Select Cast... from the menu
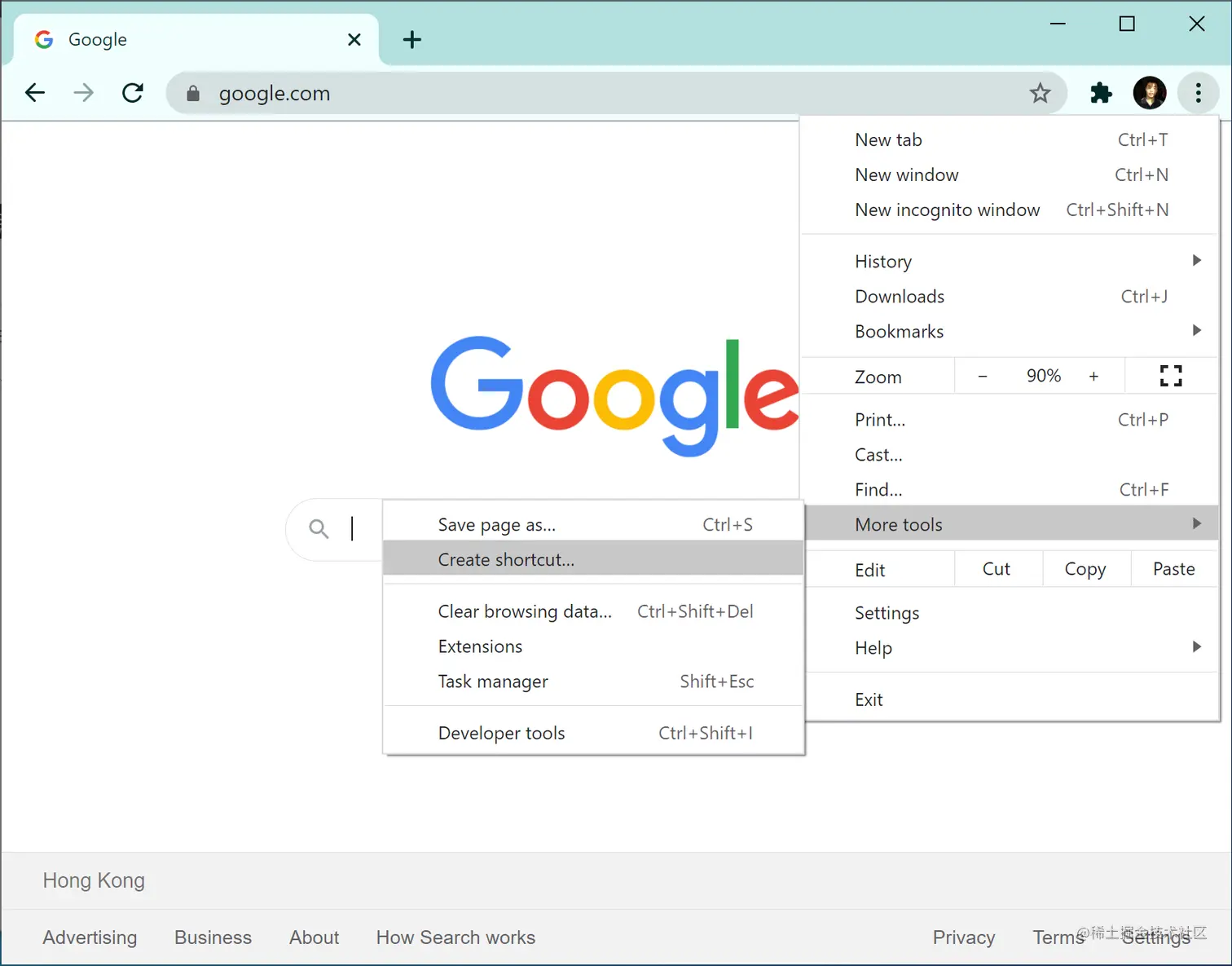The width and height of the screenshot is (1232, 966). click(1010, 455)
